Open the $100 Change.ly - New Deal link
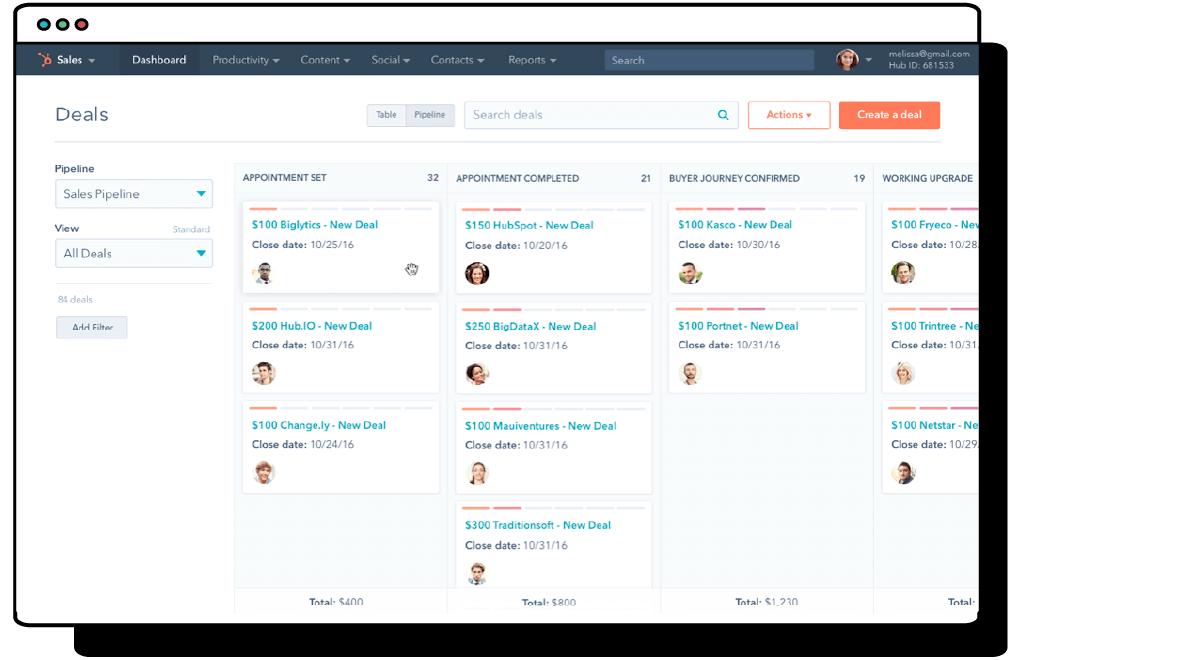The width and height of the screenshot is (1201, 660). click(x=319, y=425)
